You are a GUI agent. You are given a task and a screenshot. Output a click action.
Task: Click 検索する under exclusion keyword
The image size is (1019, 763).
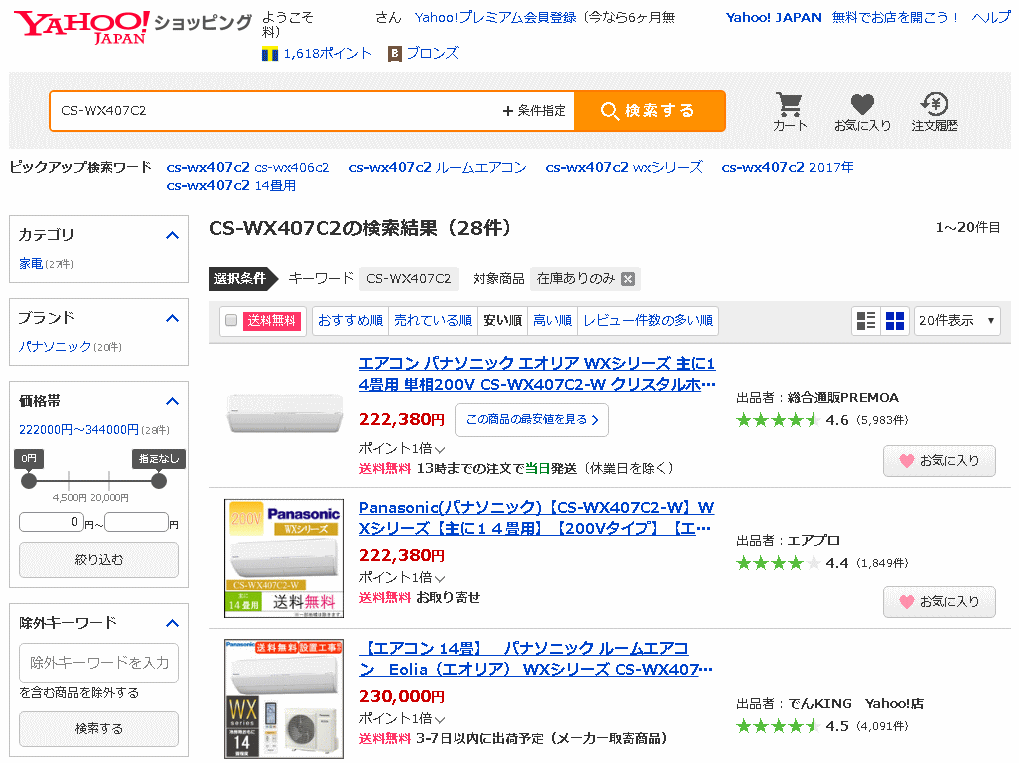pyautogui.click(x=99, y=729)
